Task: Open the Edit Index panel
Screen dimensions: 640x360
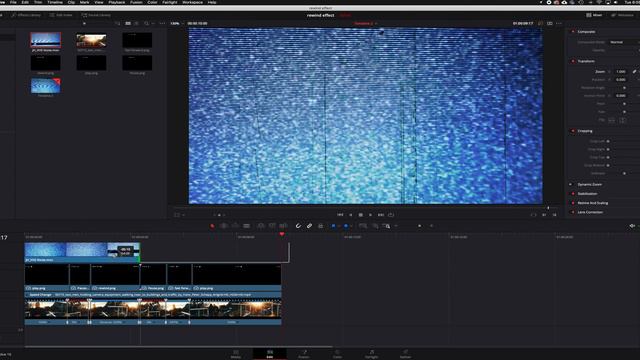Action: coord(61,15)
